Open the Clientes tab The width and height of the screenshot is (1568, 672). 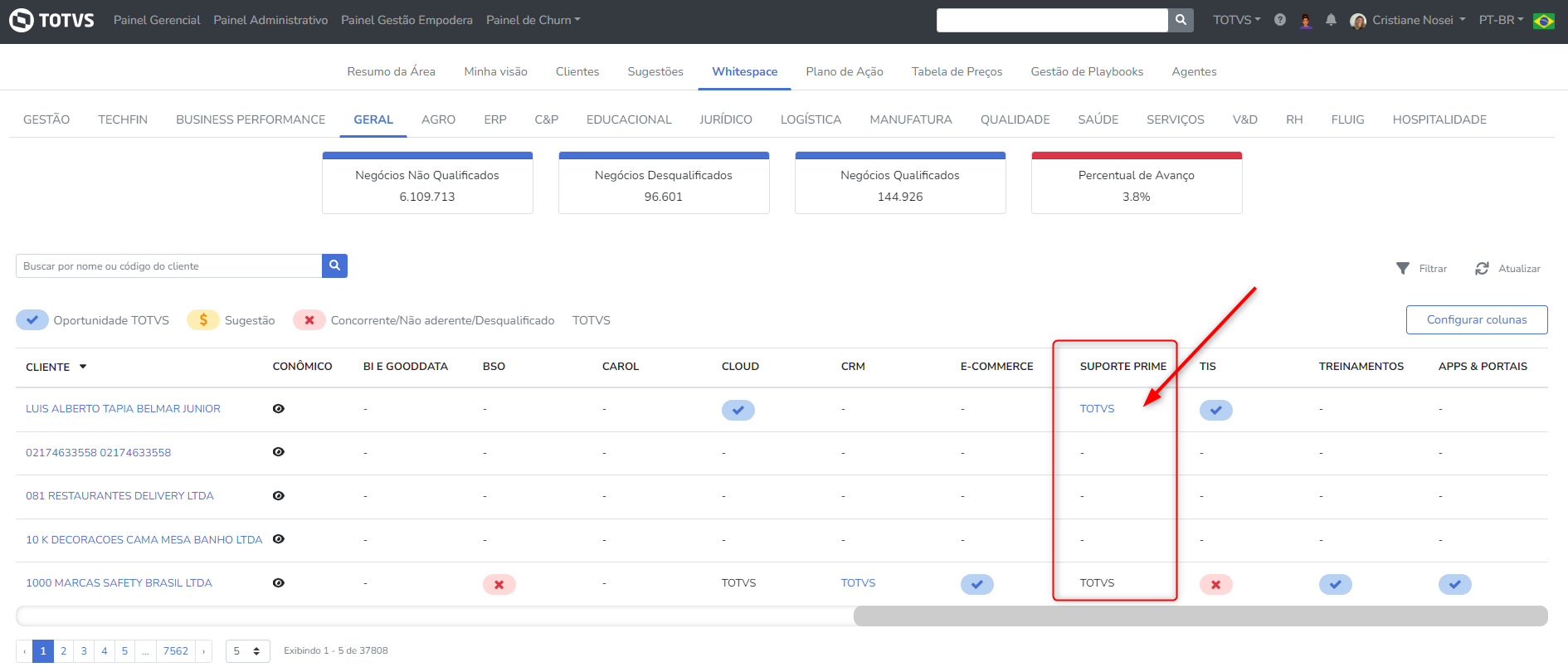(577, 71)
